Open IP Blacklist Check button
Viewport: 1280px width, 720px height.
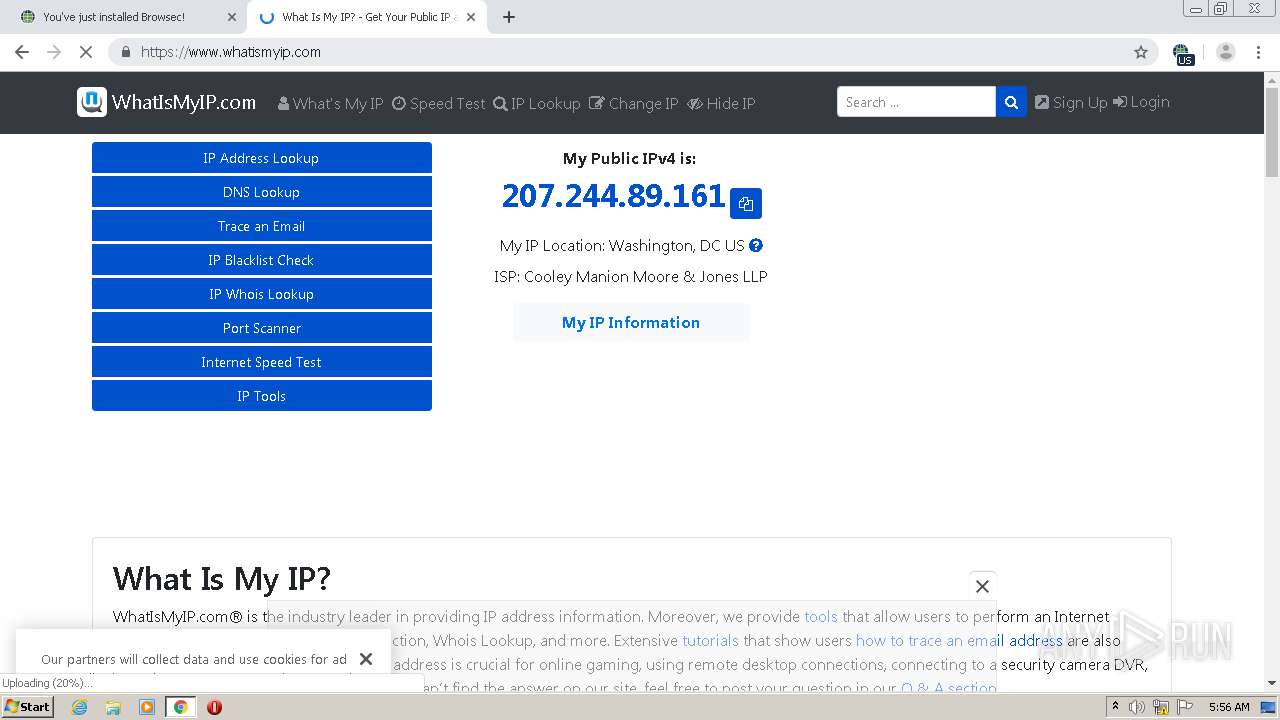coord(262,260)
